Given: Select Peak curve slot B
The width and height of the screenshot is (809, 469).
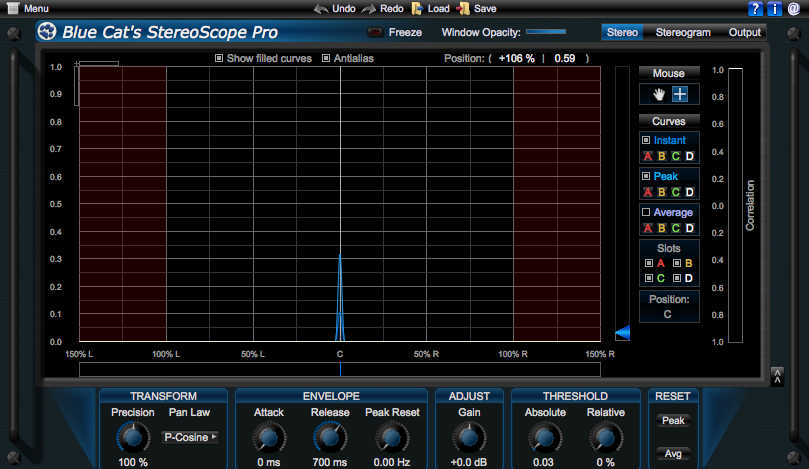Looking at the screenshot, I should (x=661, y=192).
